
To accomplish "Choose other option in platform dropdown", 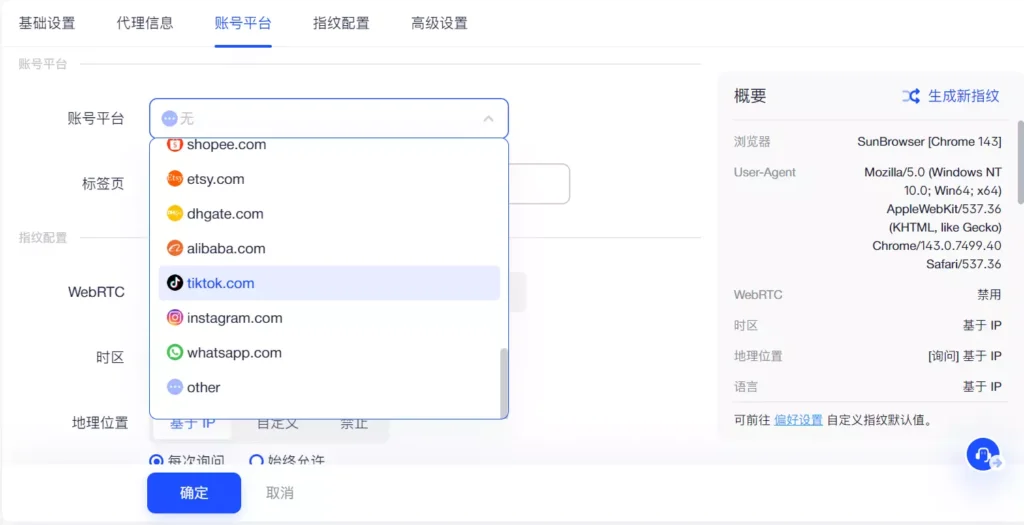I will 203,388.
